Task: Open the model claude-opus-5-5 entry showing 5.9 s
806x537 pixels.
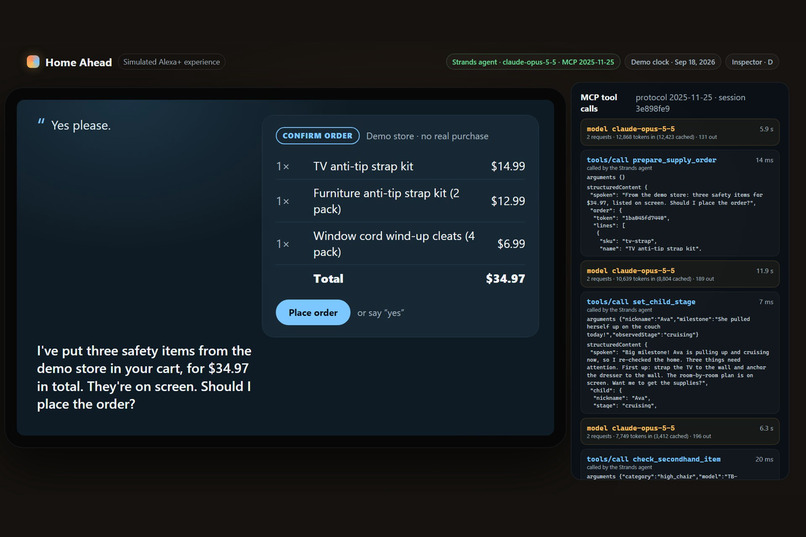Action: point(680,132)
